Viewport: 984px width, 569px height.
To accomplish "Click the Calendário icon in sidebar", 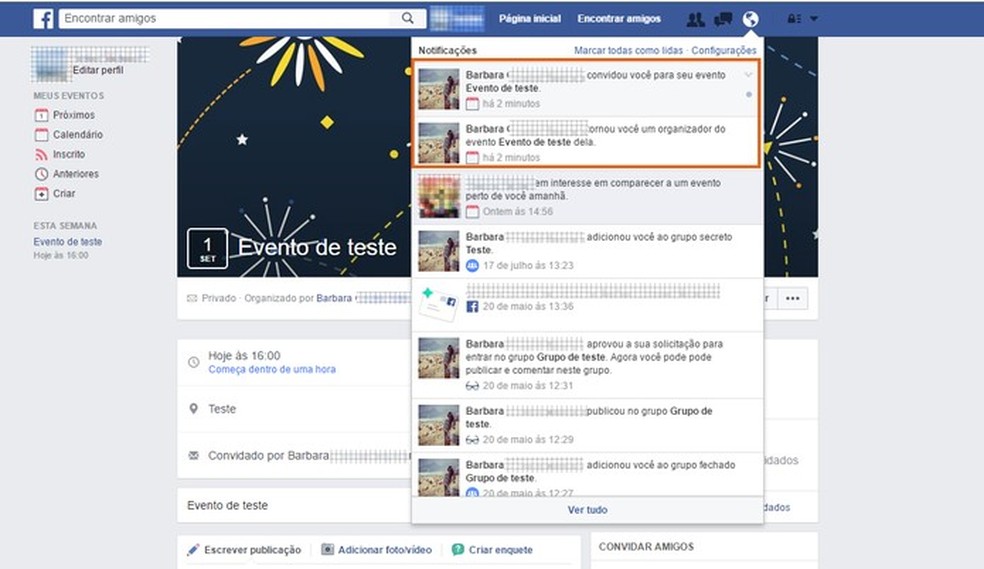I will [41, 135].
